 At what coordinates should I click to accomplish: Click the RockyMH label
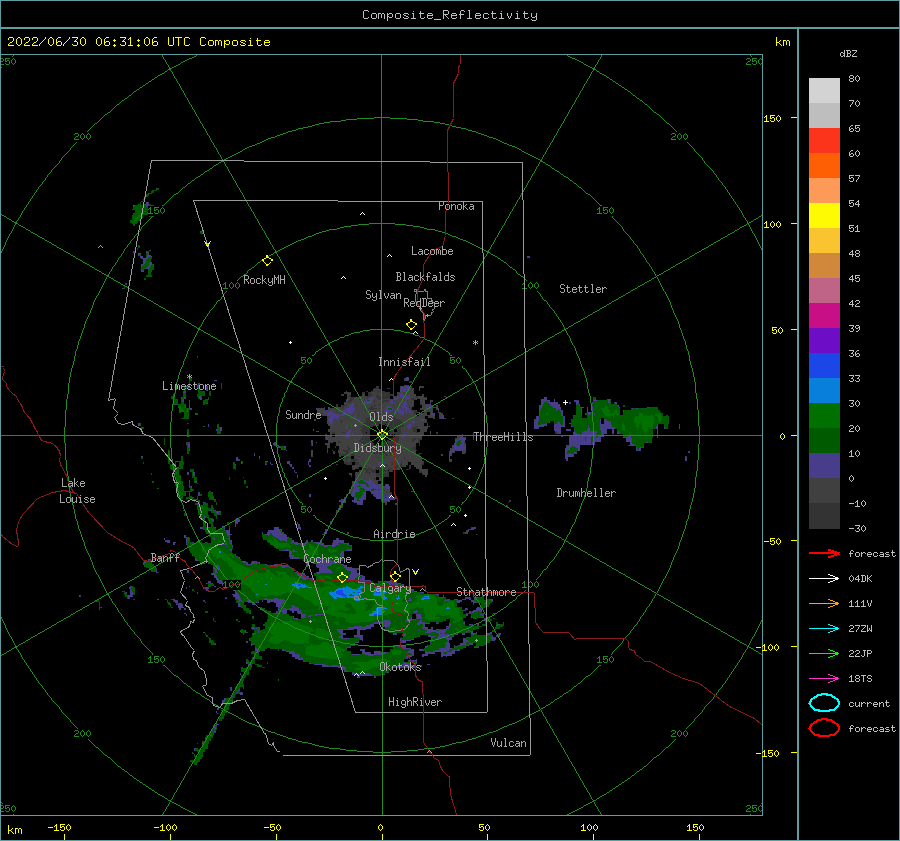pyautogui.click(x=264, y=280)
